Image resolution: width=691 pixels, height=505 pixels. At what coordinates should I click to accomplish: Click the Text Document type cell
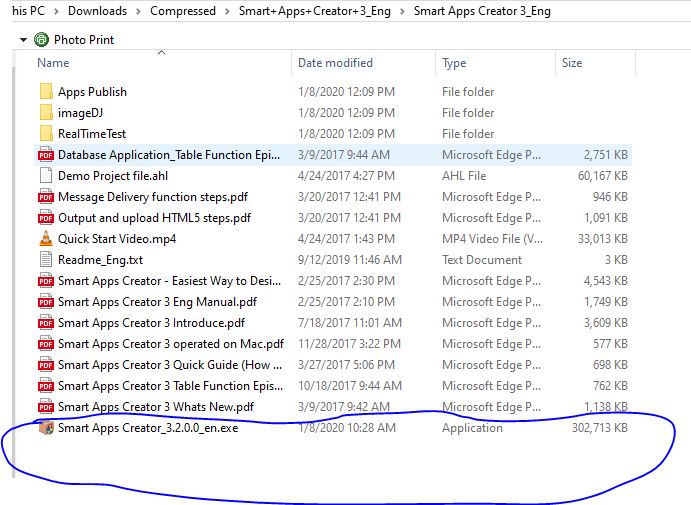[x=482, y=260]
